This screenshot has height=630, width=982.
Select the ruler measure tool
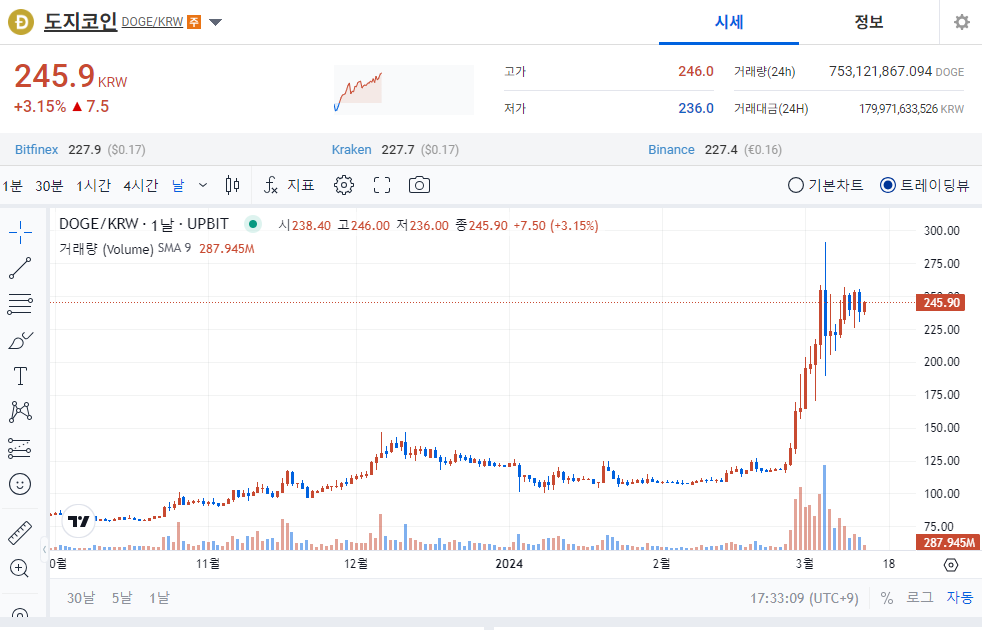pos(20,533)
